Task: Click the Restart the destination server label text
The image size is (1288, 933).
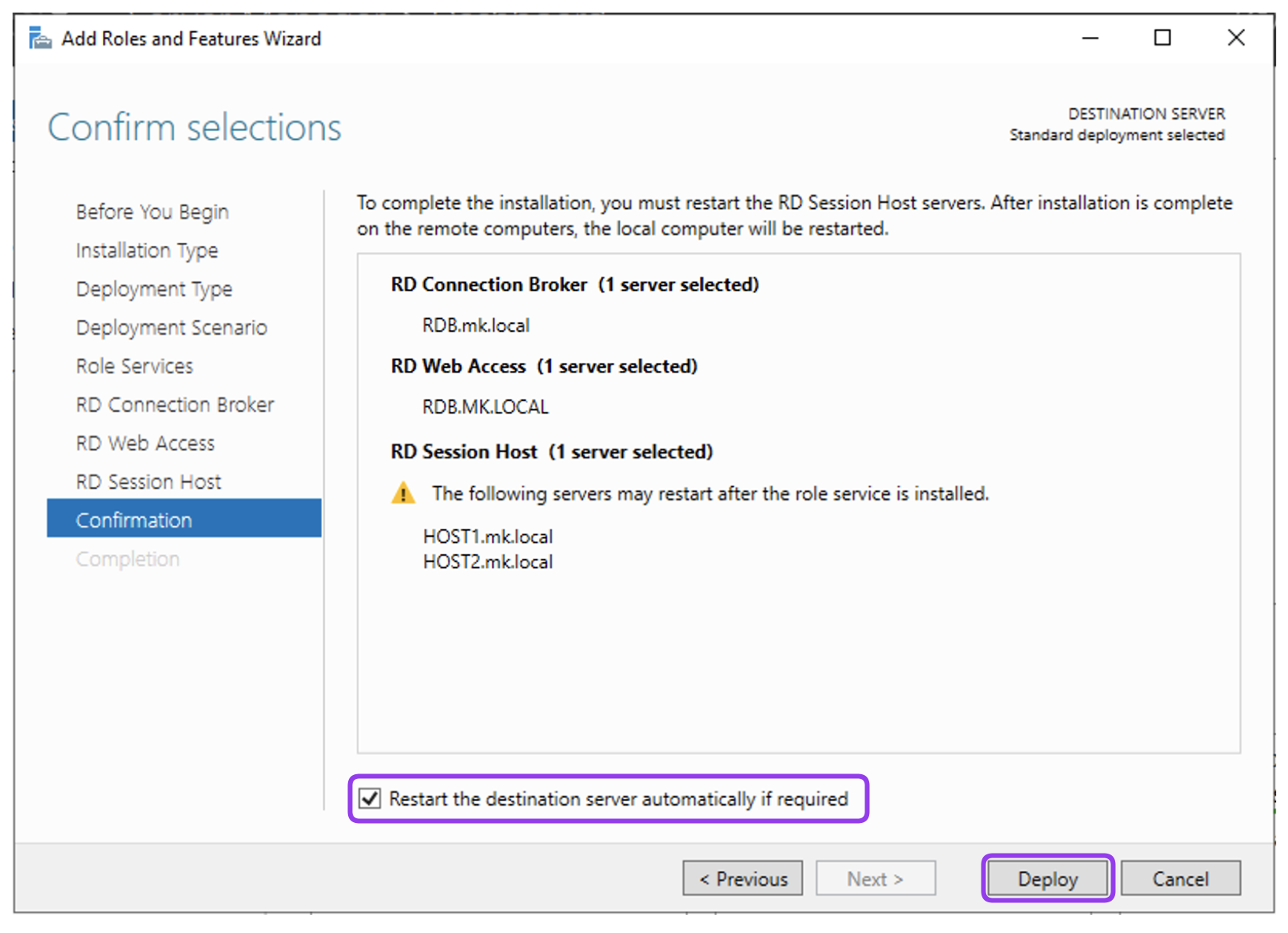Action: pyautogui.click(x=618, y=799)
